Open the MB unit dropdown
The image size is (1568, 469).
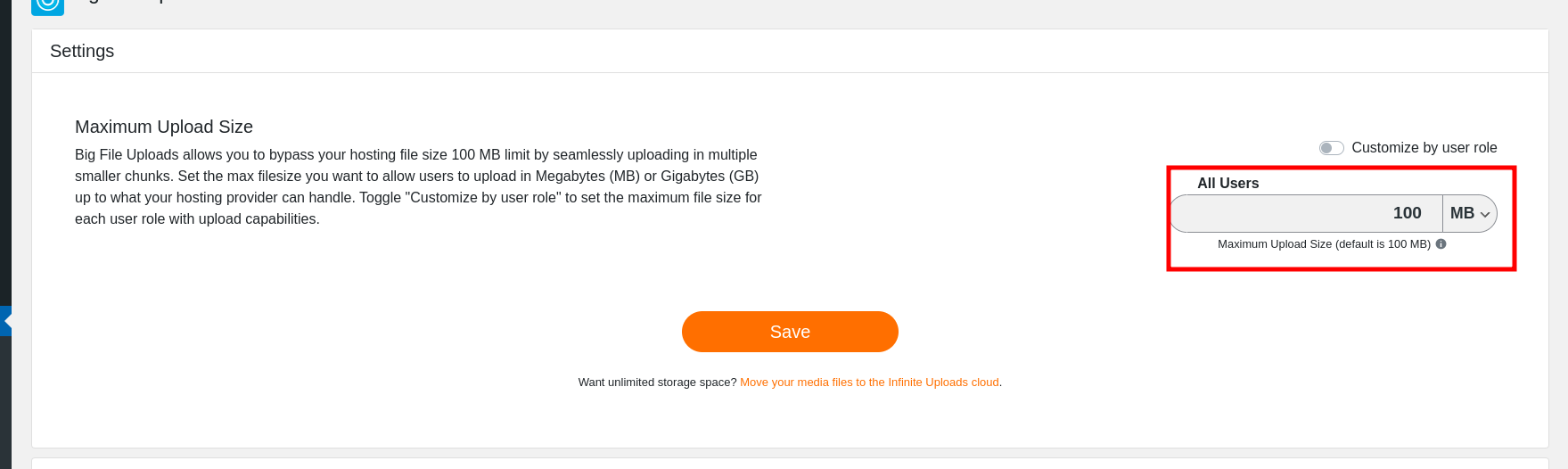(1469, 214)
